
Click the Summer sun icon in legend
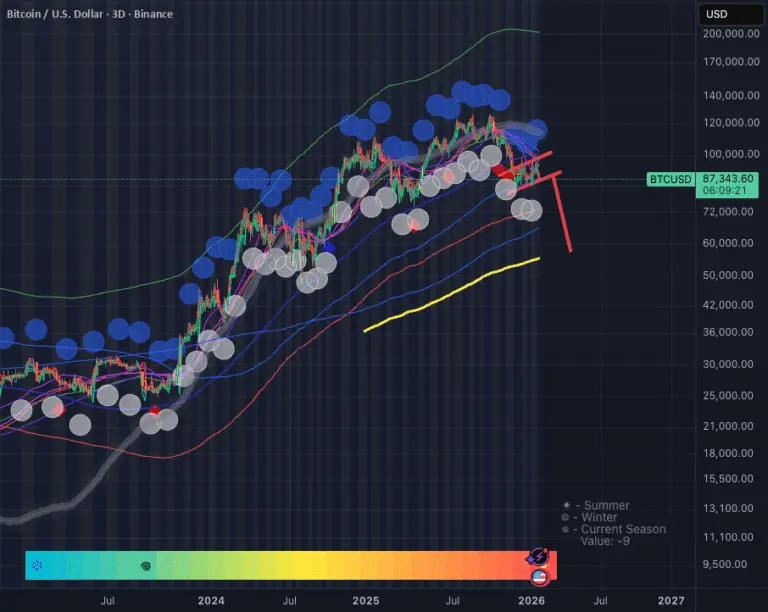pyautogui.click(x=566, y=505)
